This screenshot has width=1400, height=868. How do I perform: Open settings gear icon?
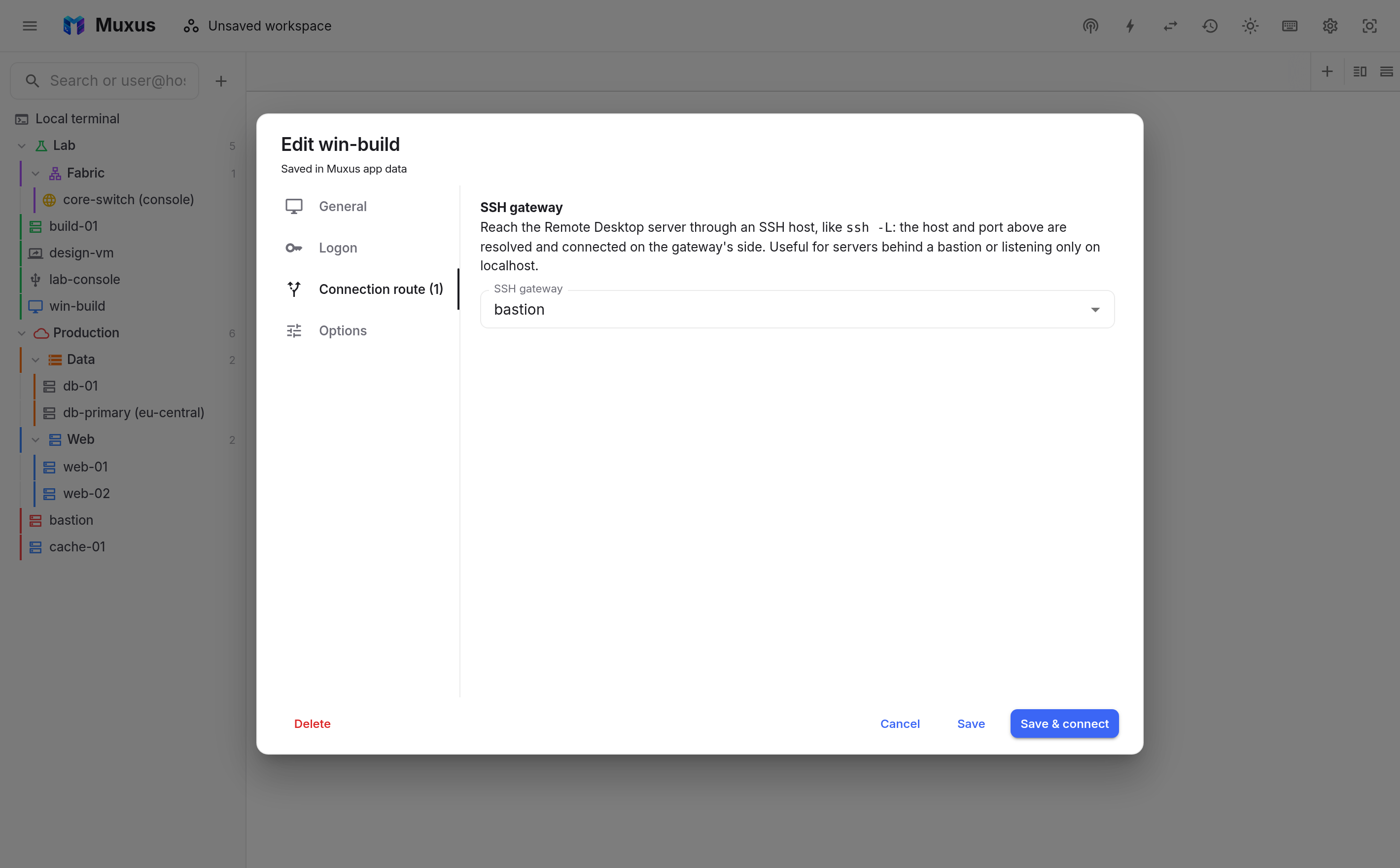click(1330, 26)
